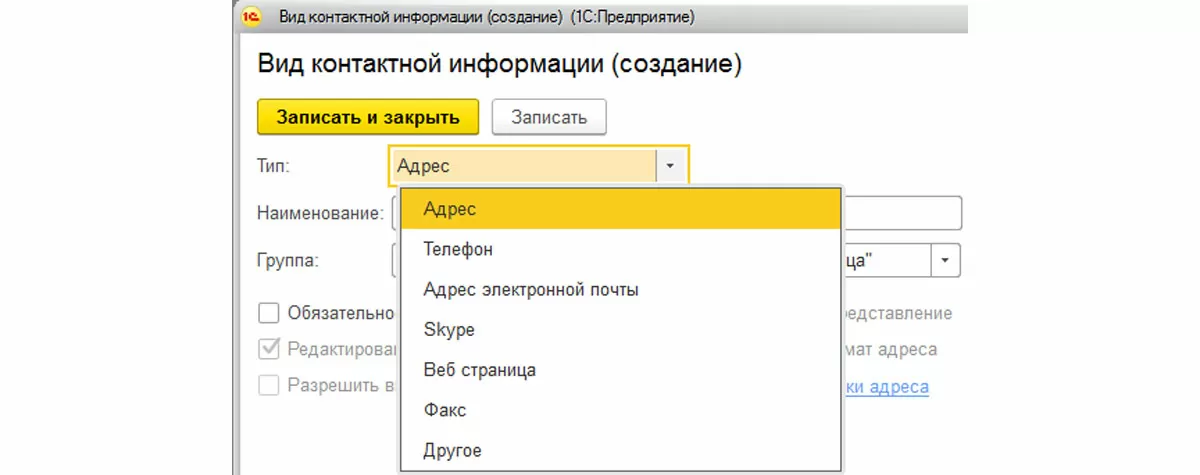The width and height of the screenshot is (1200, 475).
Task: Click the 1C application logo icon
Action: click(x=249, y=16)
